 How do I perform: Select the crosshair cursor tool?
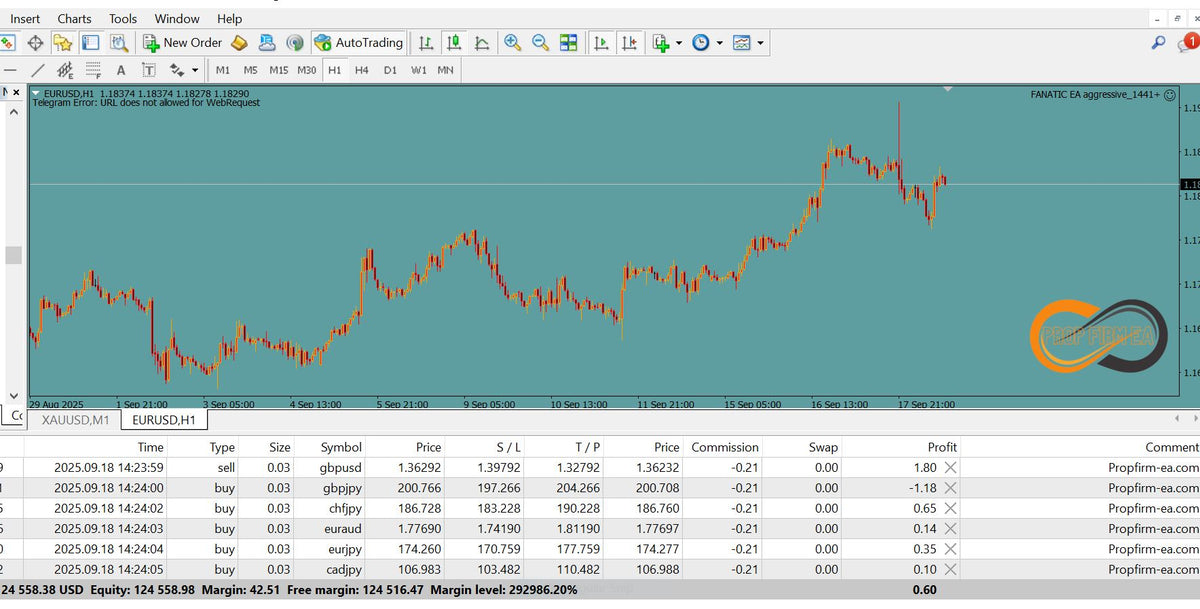[x=35, y=43]
